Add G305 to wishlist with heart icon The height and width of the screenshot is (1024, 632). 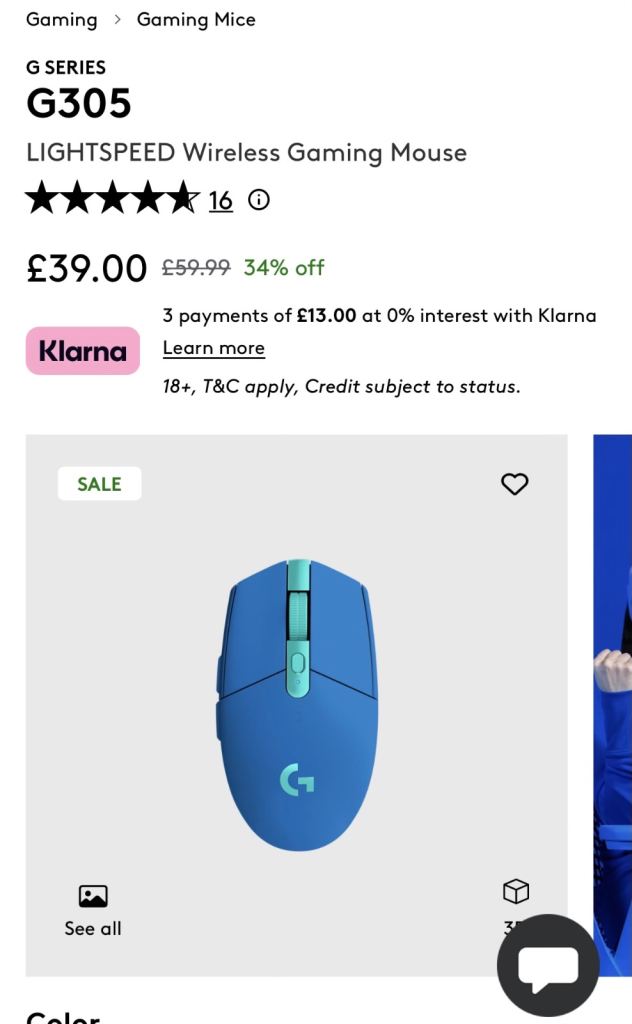(514, 484)
